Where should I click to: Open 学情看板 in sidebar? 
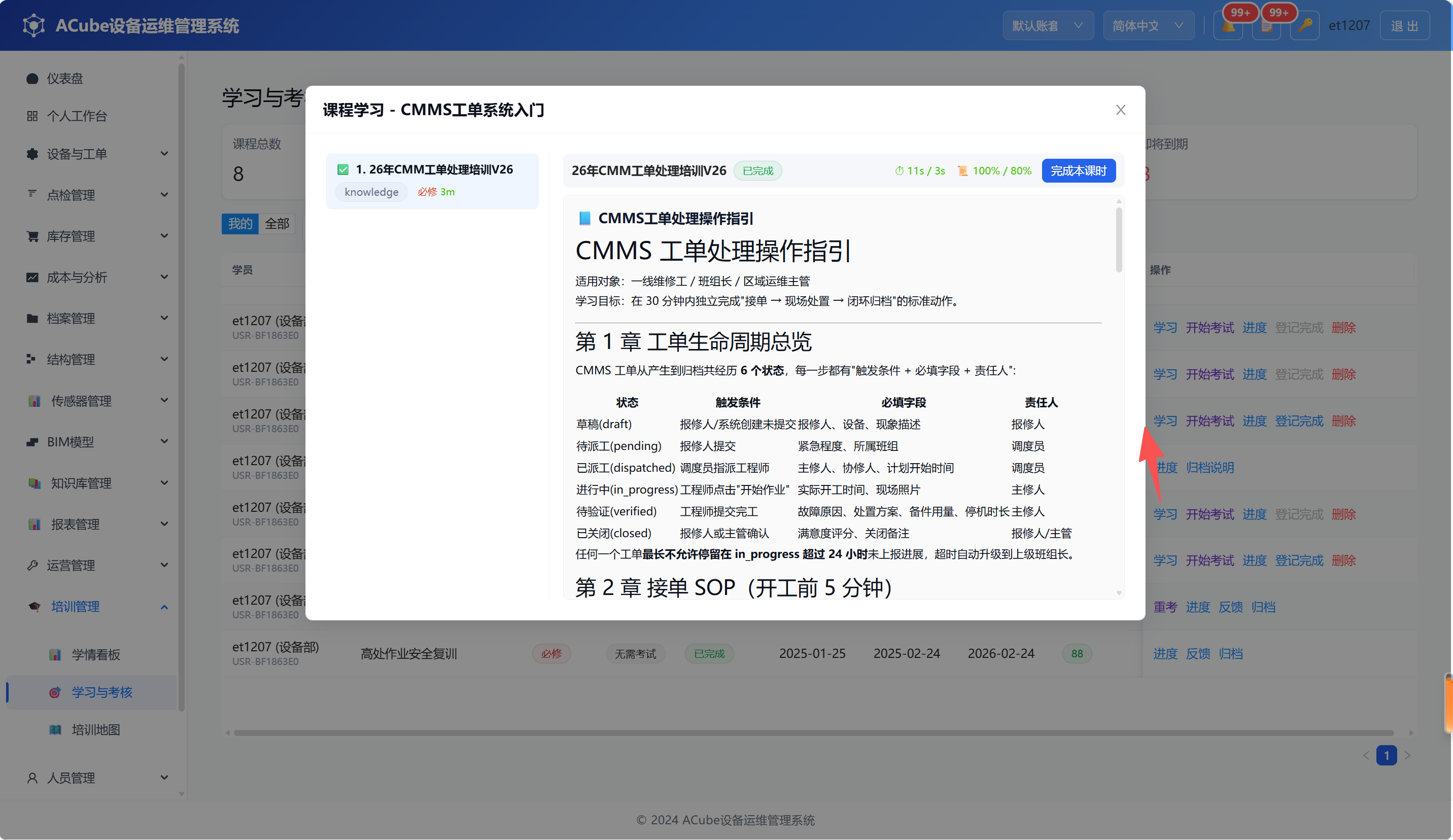click(92, 654)
